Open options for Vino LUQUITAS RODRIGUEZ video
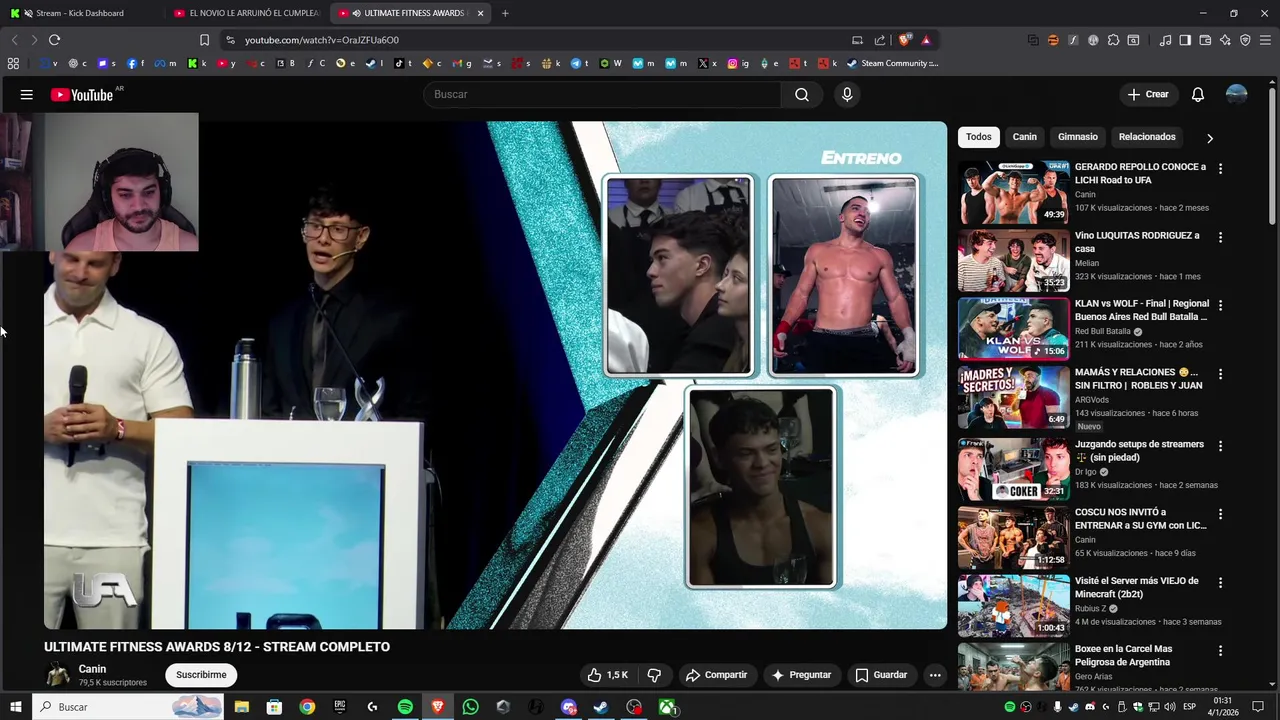Screen dimensions: 1280x720 pyautogui.click(x=1220, y=237)
